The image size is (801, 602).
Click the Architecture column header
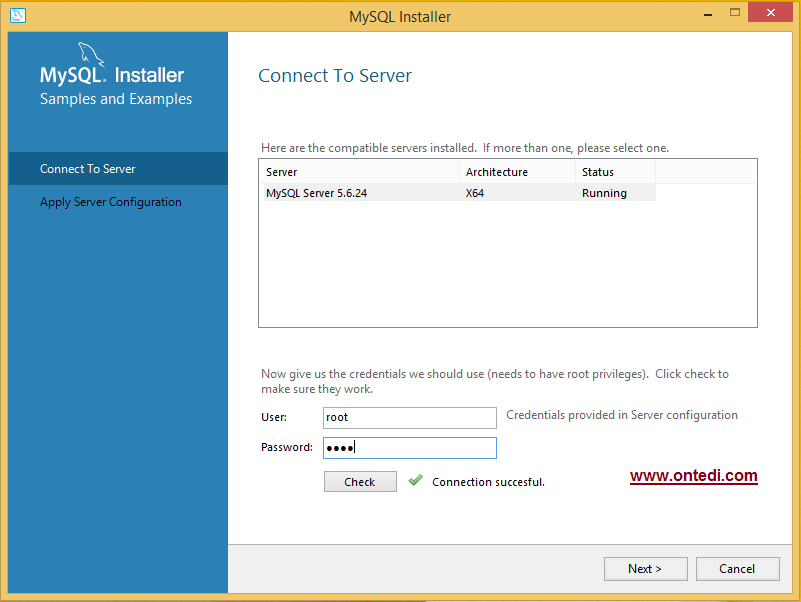517,172
